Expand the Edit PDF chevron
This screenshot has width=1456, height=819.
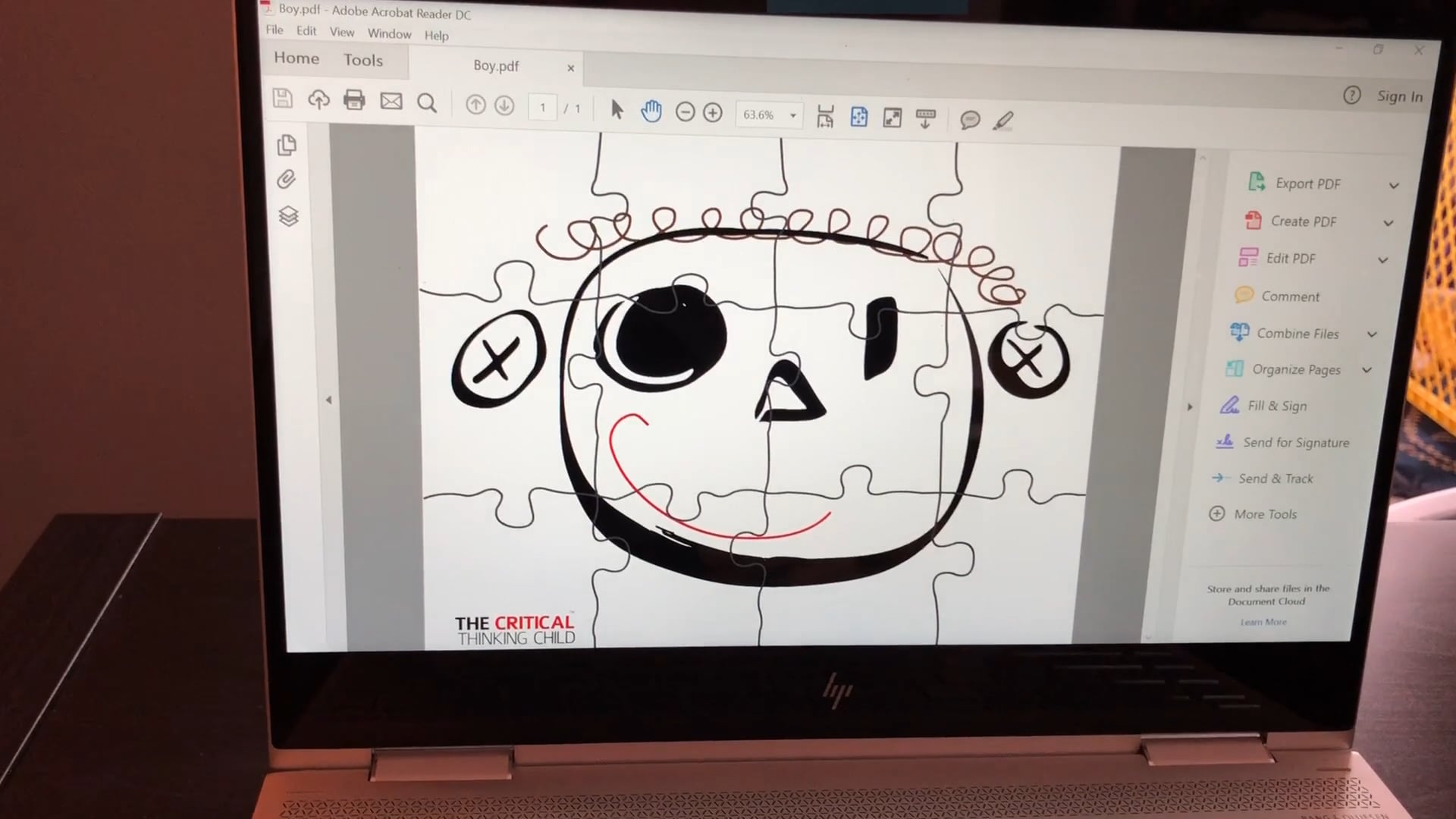[1383, 260]
